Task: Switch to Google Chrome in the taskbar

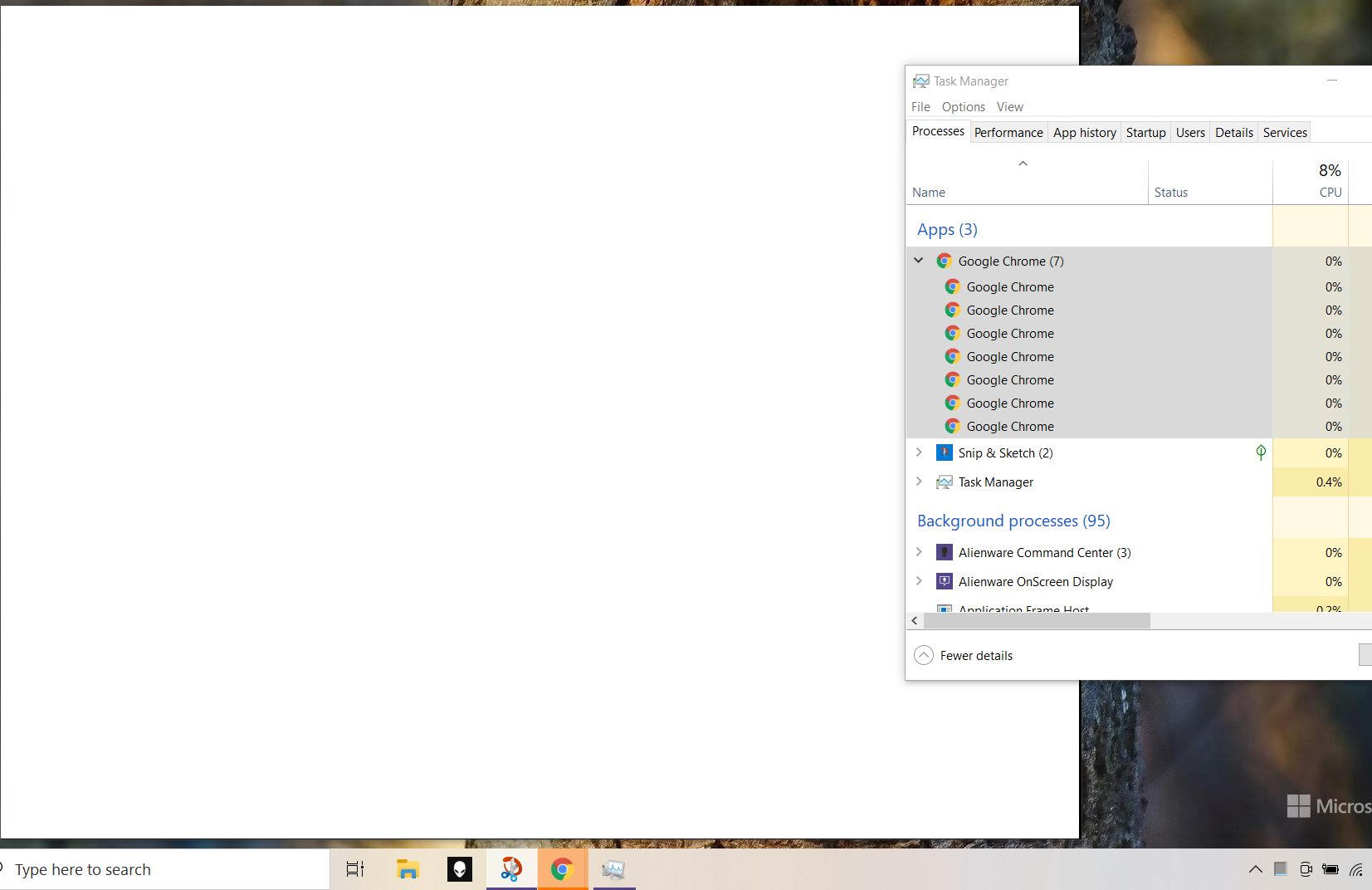Action: pos(563,869)
